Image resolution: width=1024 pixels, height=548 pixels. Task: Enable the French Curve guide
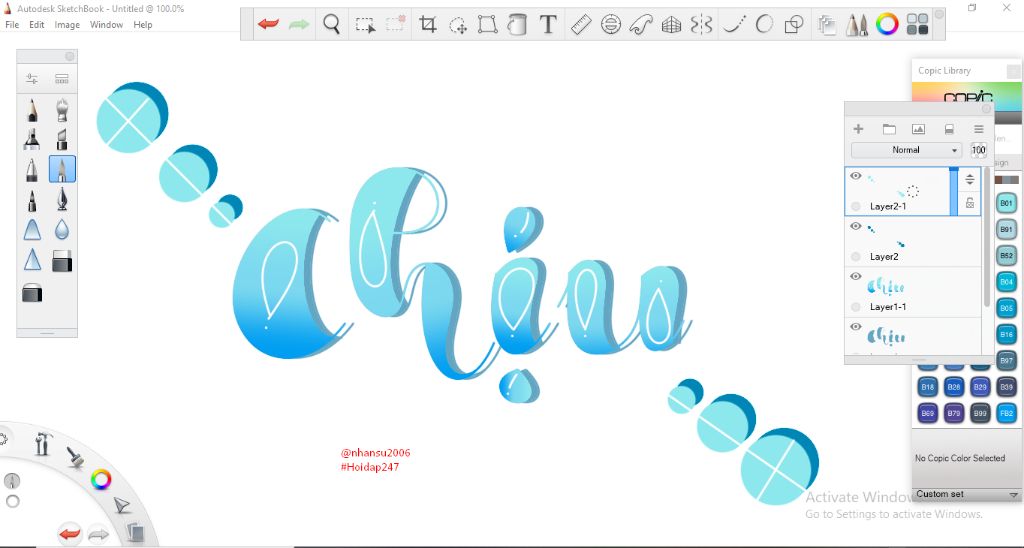[x=641, y=25]
